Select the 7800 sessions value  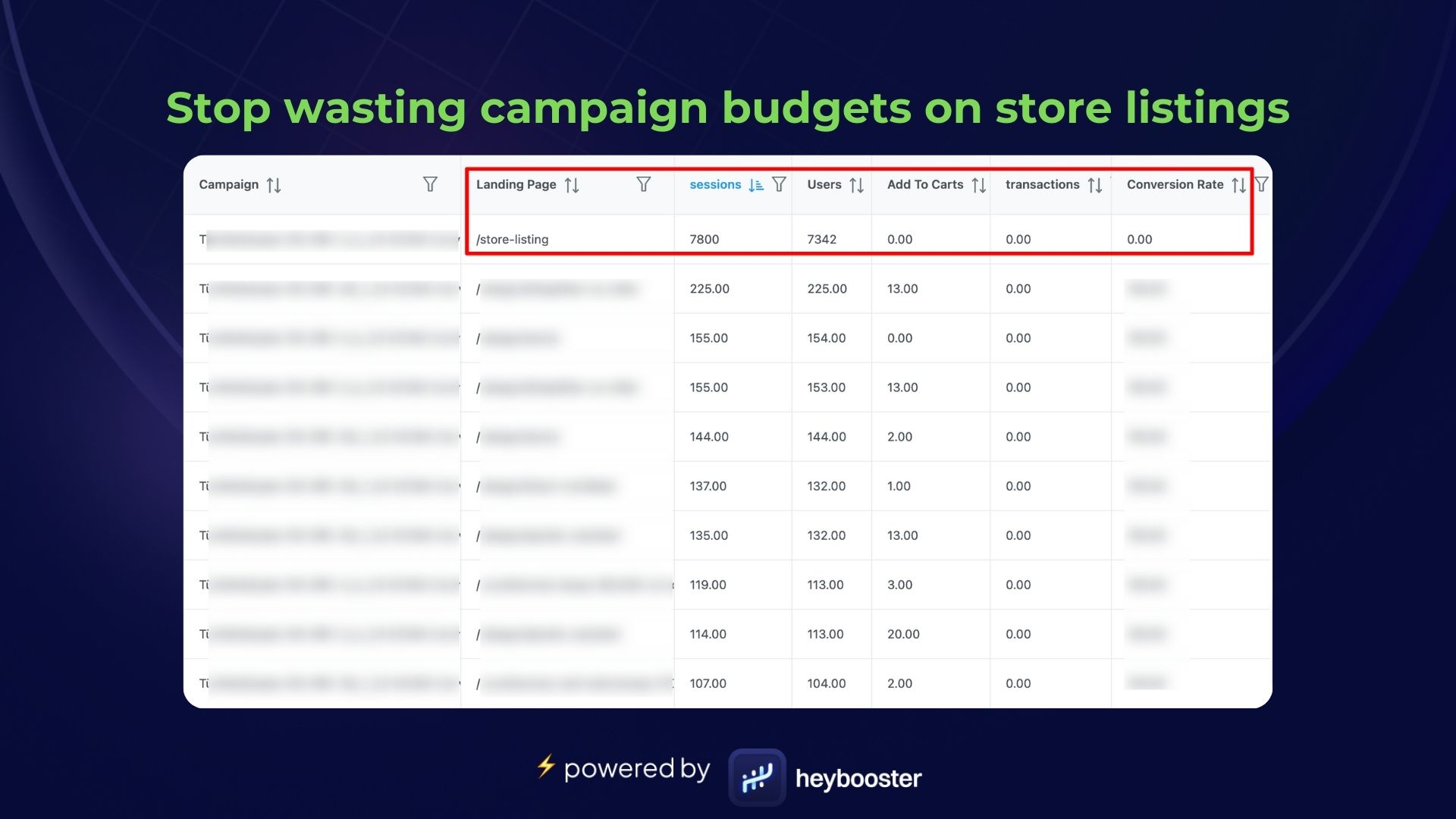[x=704, y=239]
